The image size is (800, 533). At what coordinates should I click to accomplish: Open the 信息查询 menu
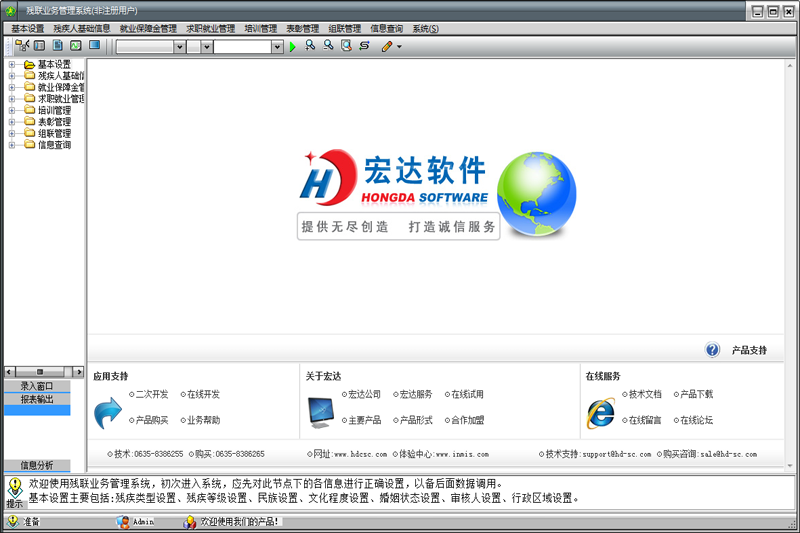(x=386, y=29)
